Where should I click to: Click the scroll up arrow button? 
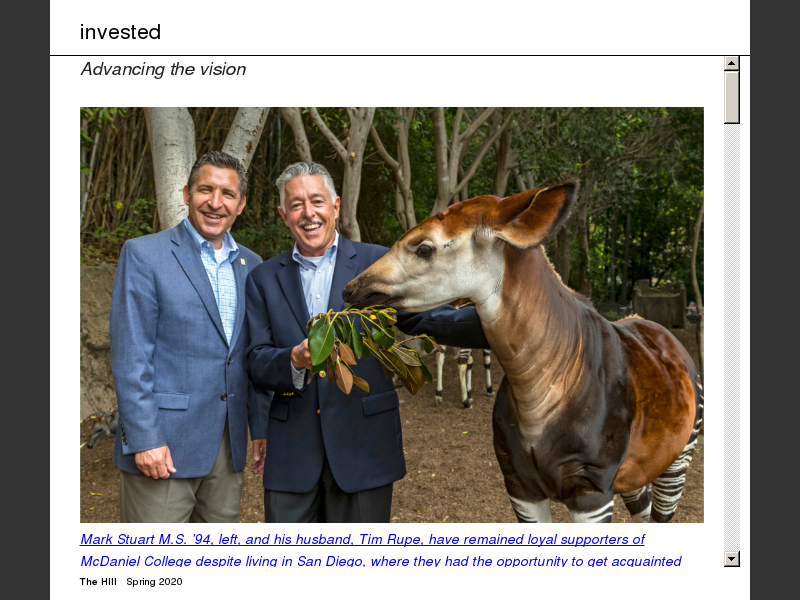(732, 63)
